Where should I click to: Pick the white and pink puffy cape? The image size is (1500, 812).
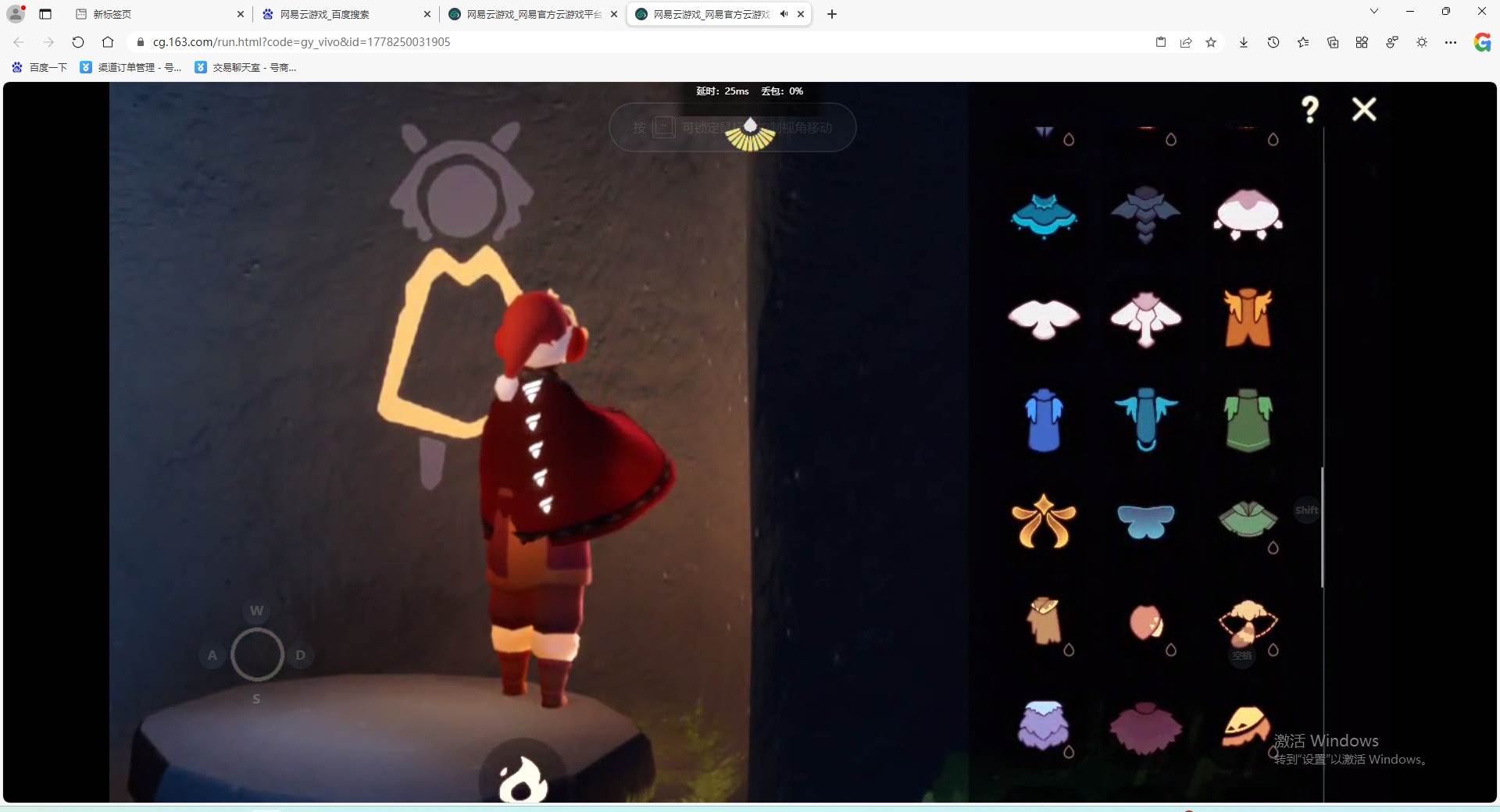pos(1248,214)
